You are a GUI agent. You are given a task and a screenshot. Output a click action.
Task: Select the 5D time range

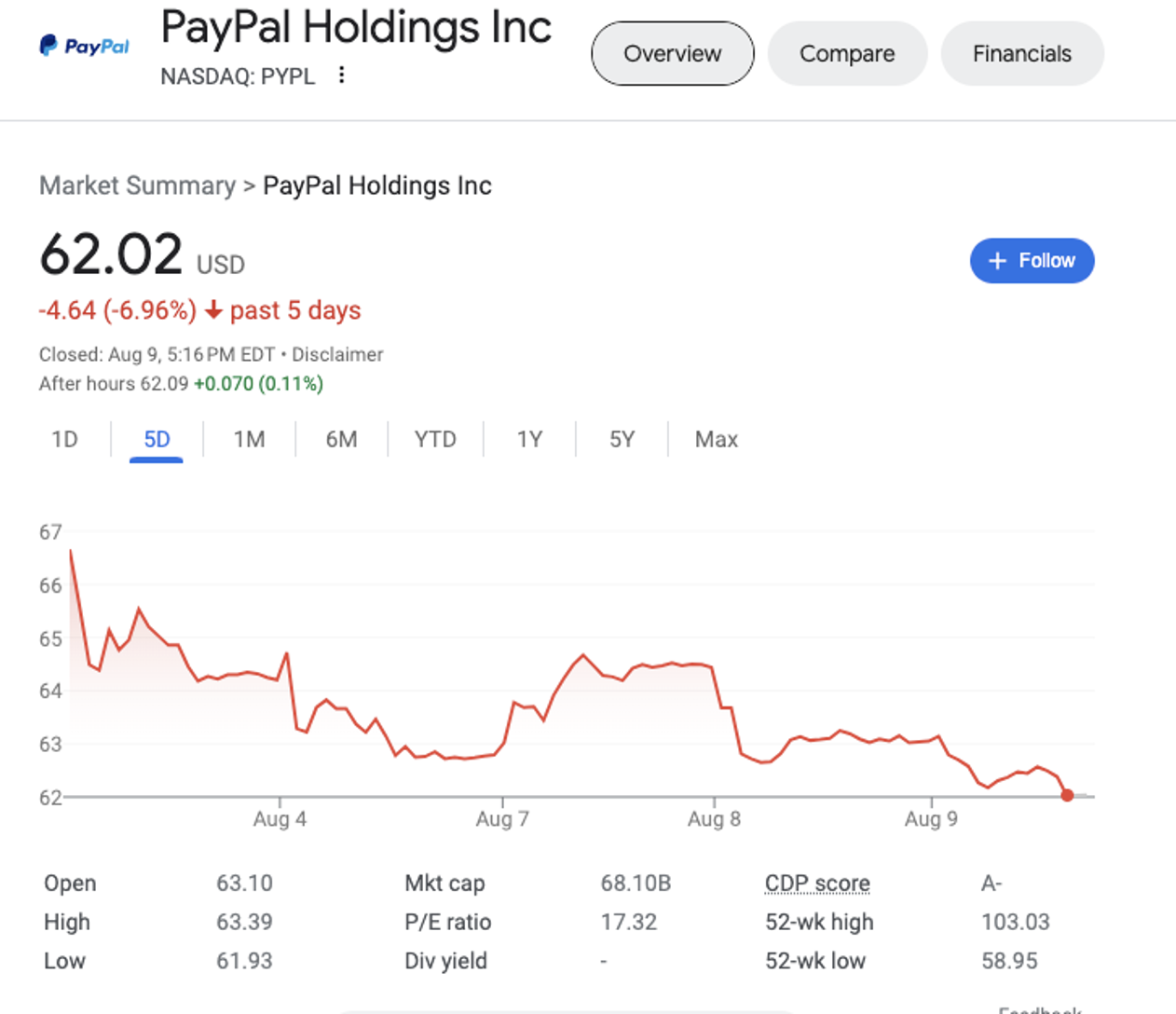point(157,439)
